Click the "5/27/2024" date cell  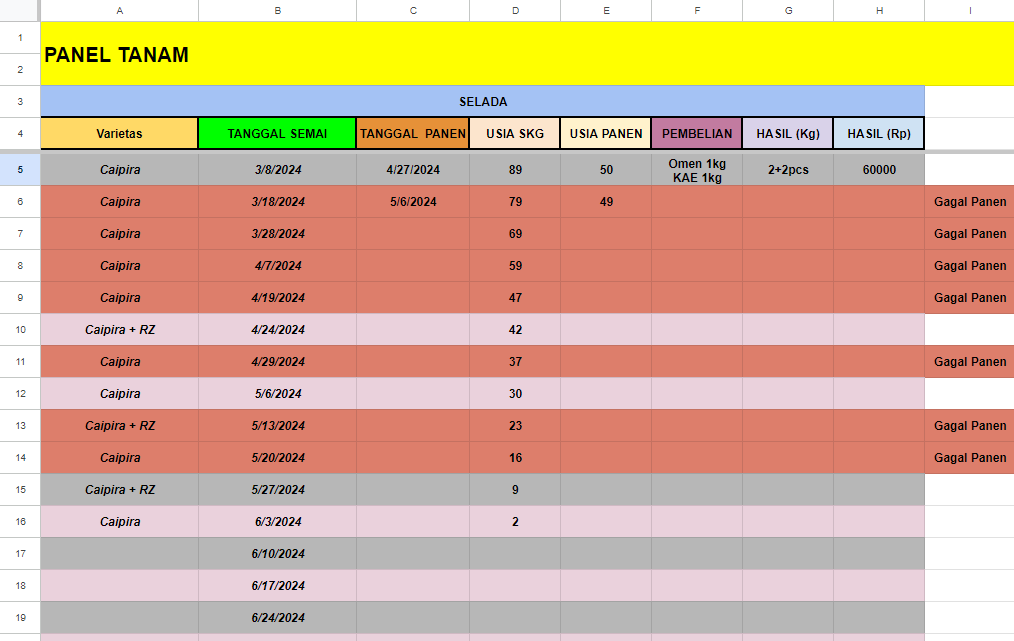[277, 490]
